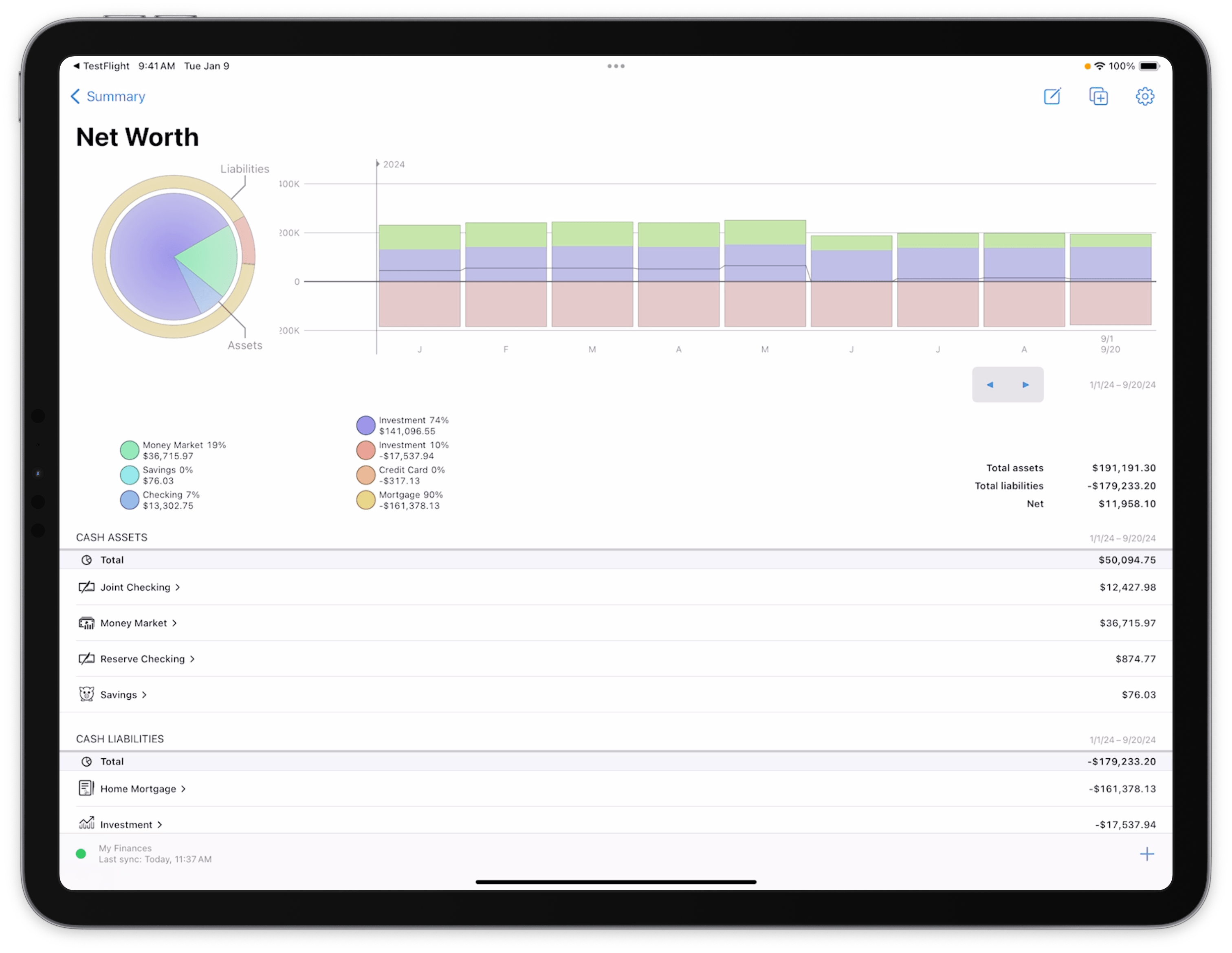The height and width of the screenshot is (953, 1232).
Task: Click the duplicate/copy icon top right
Action: [x=1098, y=96]
